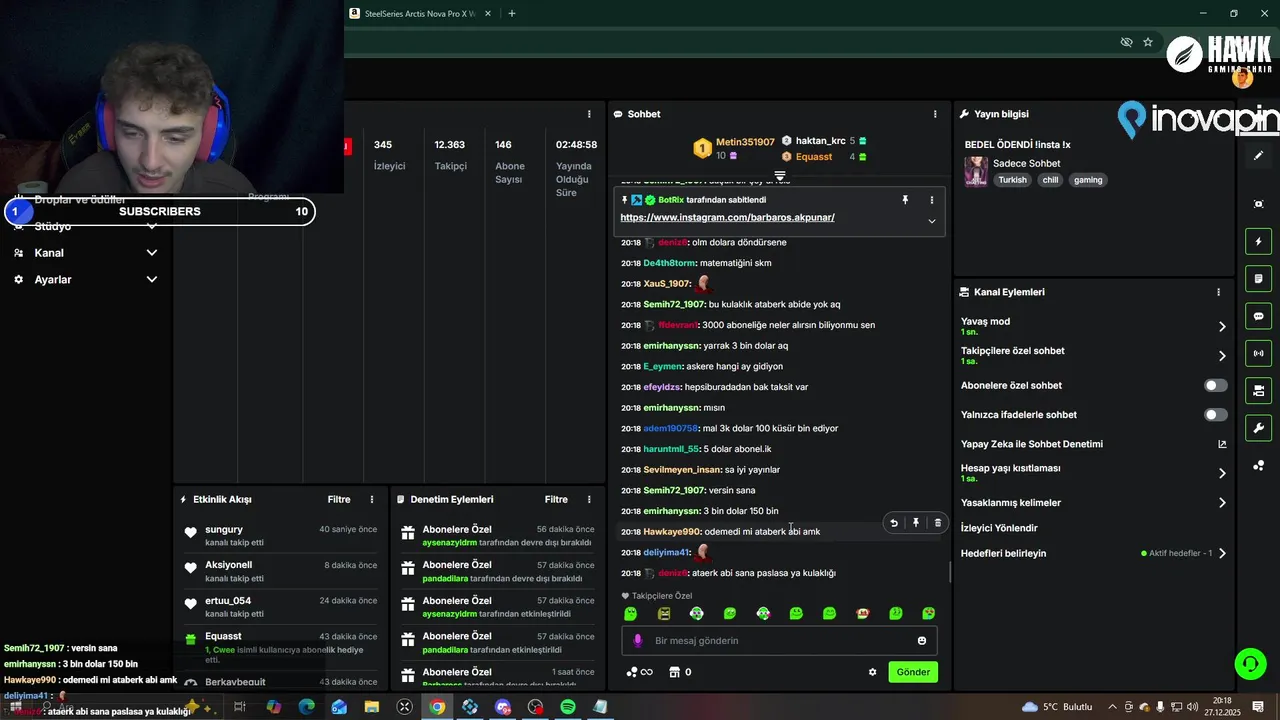Toggle the document panel icon in right sidebar
Image resolution: width=1280 pixels, height=720 pixels.
pos(1258,278)
